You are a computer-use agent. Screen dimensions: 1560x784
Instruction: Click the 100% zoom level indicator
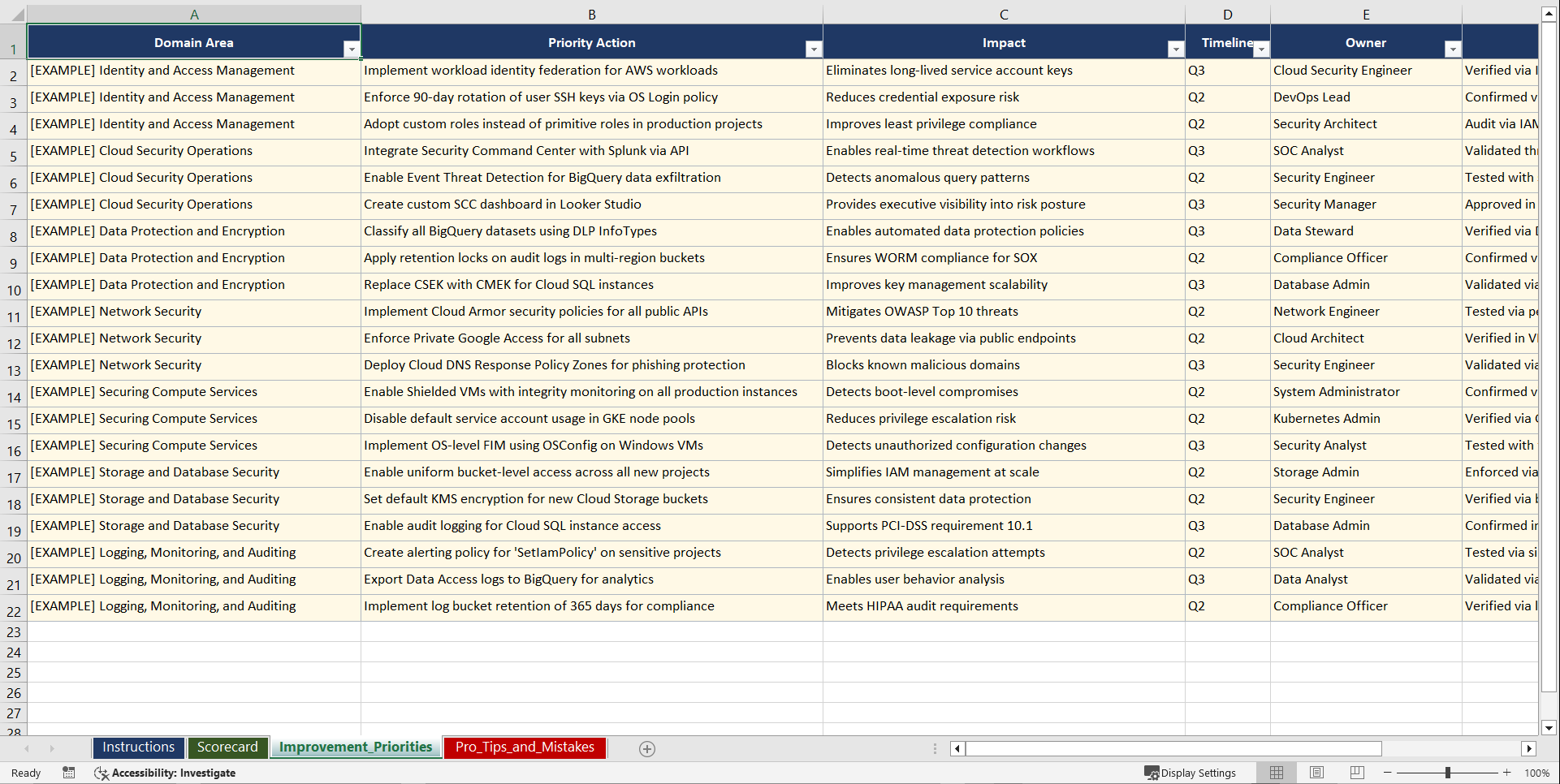[1536, 773]
